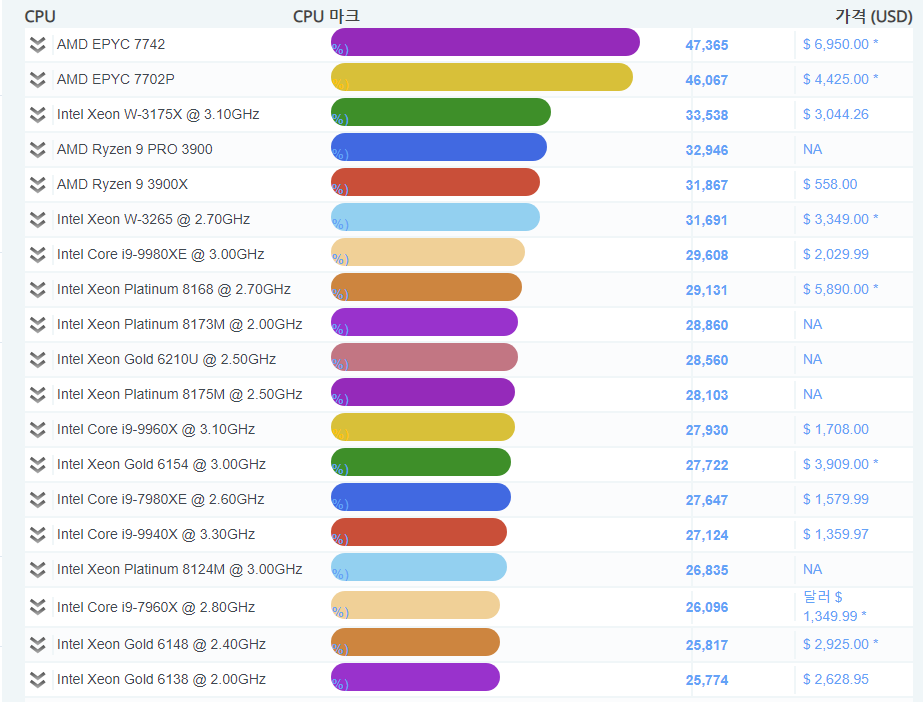Screen dimensions: 923x702
Task: Expand the Xeon Gold 6154 chevron
Action: coord(38,465)
